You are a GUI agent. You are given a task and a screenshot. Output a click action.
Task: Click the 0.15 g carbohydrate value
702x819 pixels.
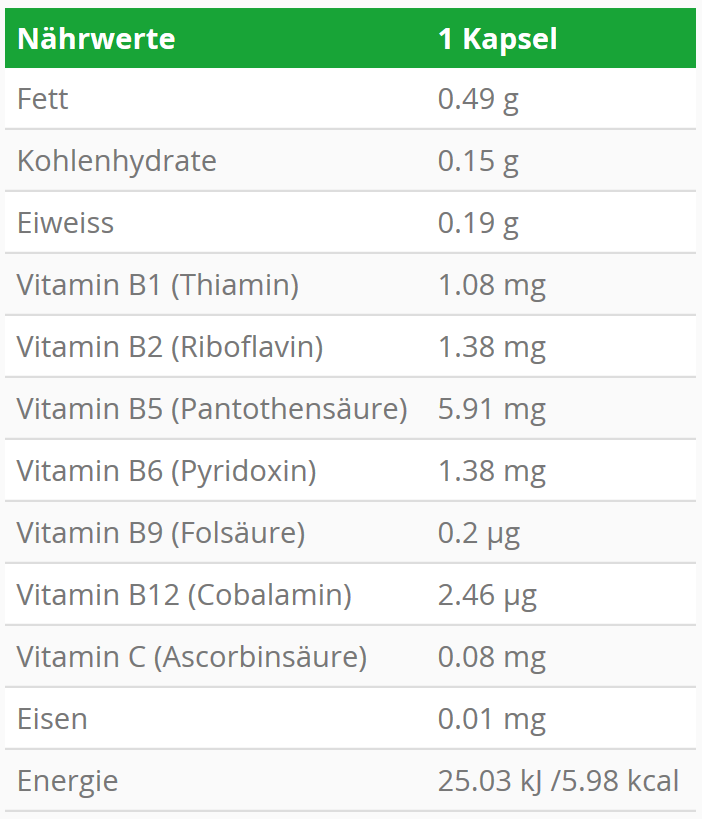478,161
